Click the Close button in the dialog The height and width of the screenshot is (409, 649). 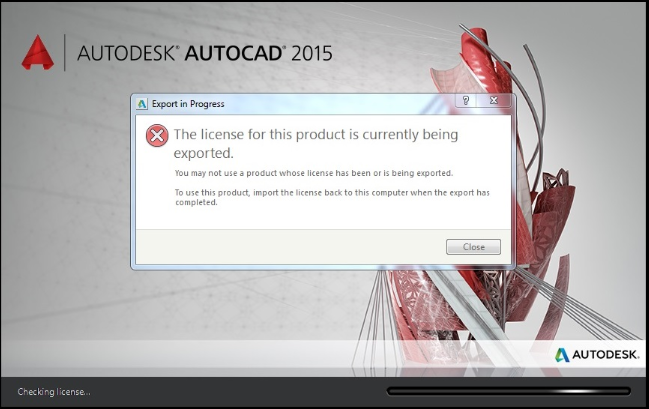[x=473, y=247]
